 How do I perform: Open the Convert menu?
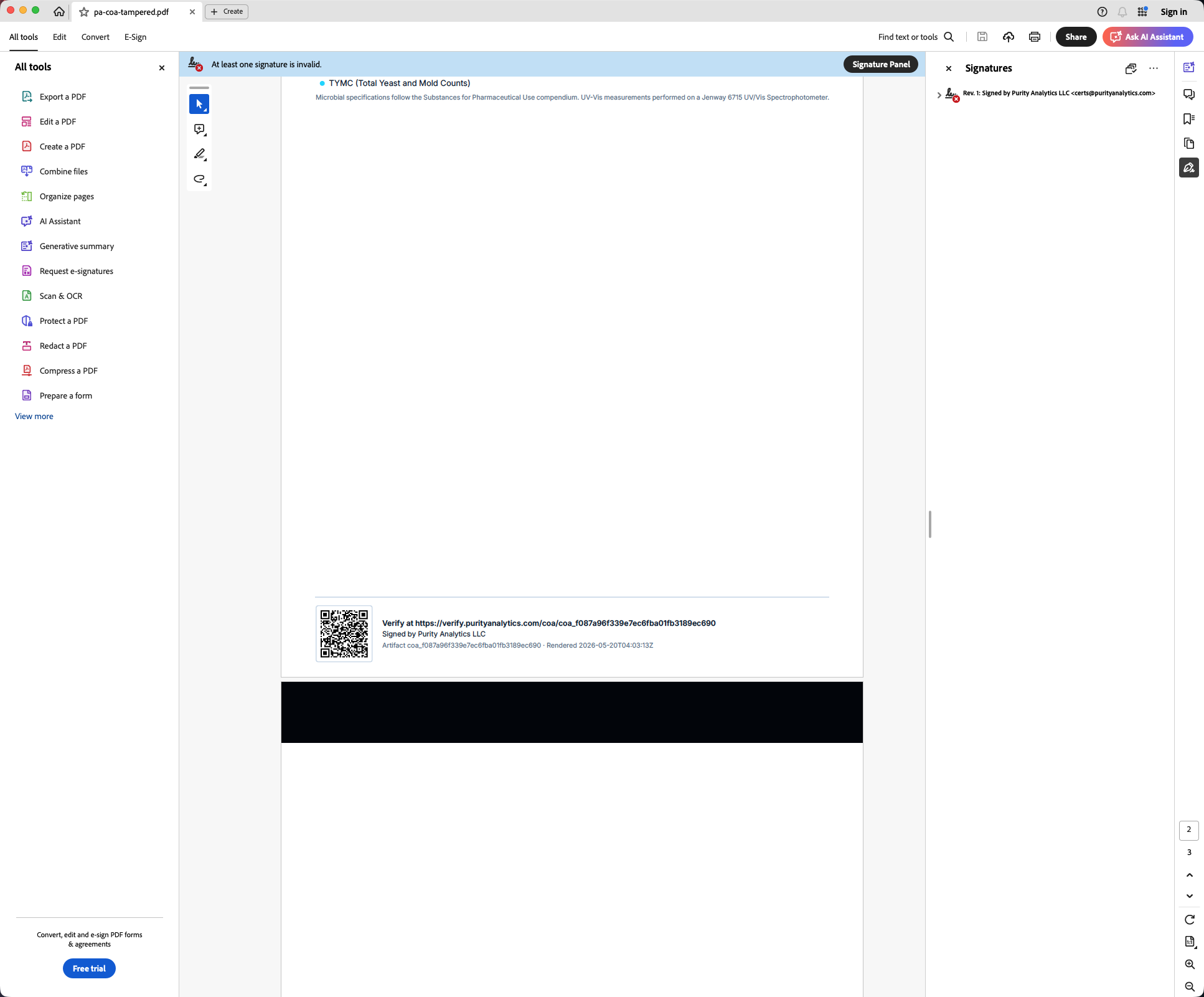coord(95,37)
